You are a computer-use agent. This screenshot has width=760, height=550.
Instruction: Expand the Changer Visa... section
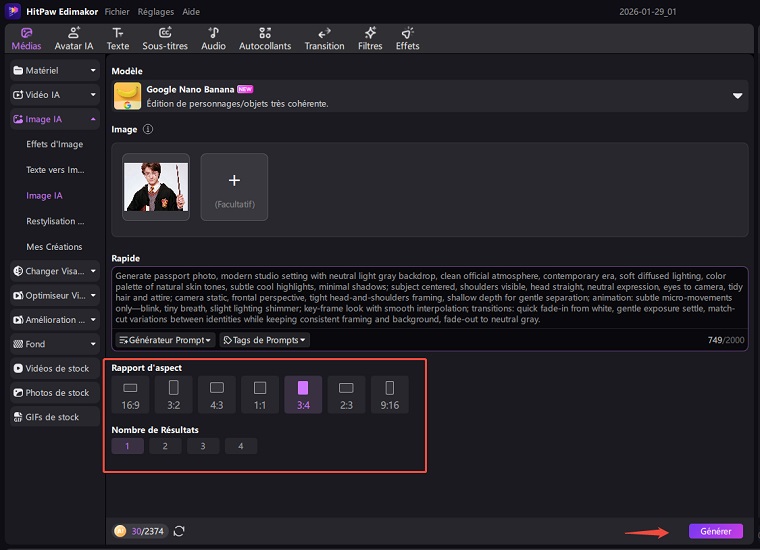pos(55,271)
